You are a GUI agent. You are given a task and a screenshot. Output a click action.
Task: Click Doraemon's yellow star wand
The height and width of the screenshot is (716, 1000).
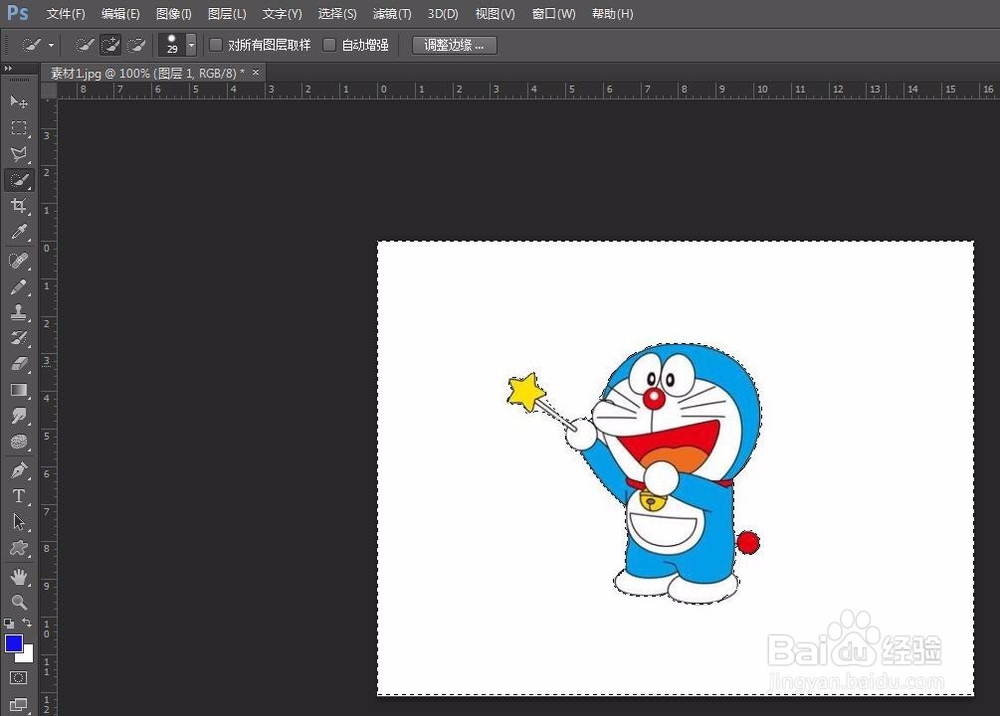pos(526,391)
